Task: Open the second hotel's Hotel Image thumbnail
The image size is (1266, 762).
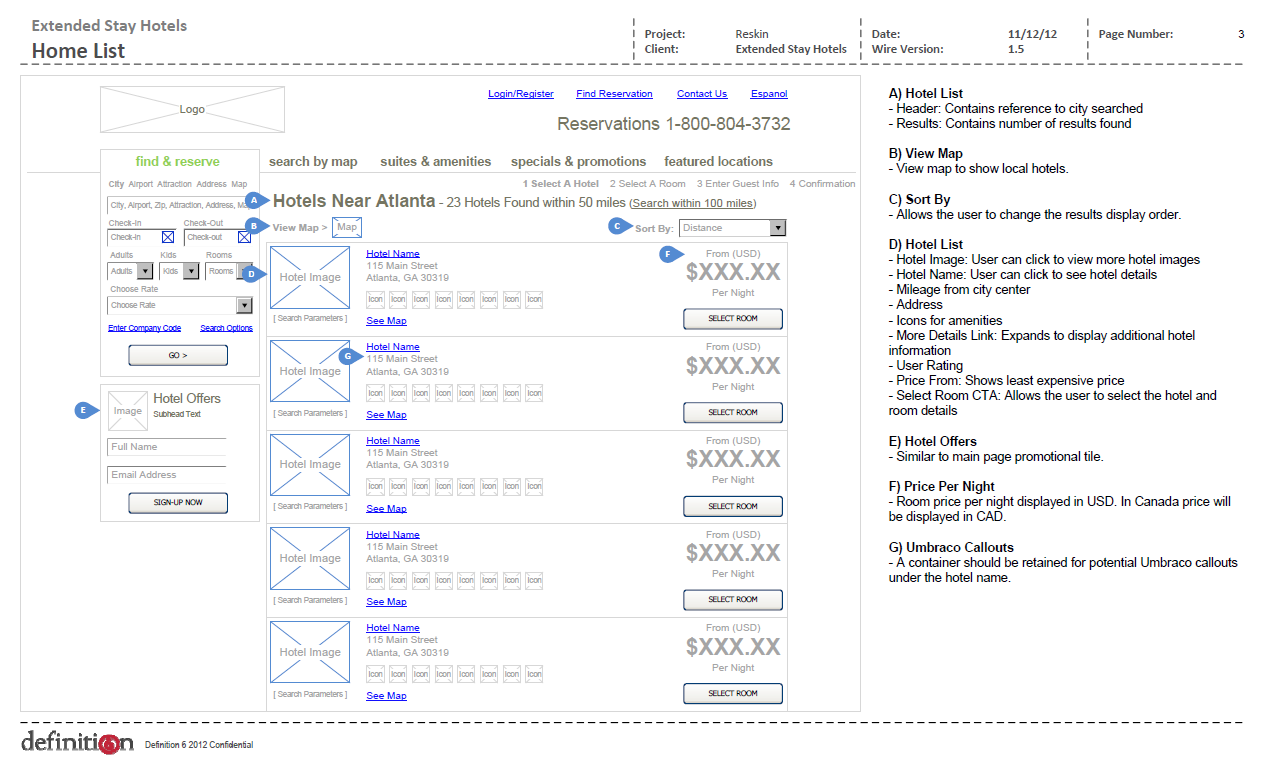Action: pyautogui.click(x=310, y=371)
